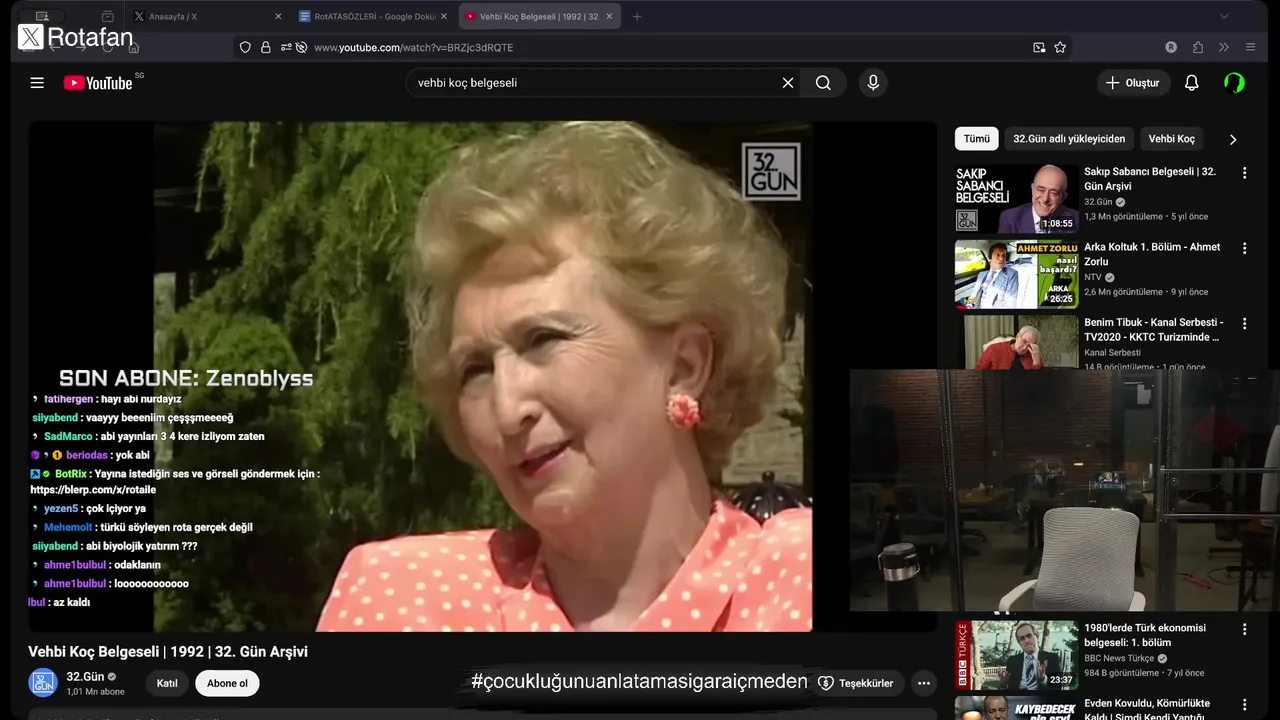Open YouTube notifications bell
The height and width of the screenshot is (720, 1280).
click(1191, 83)
